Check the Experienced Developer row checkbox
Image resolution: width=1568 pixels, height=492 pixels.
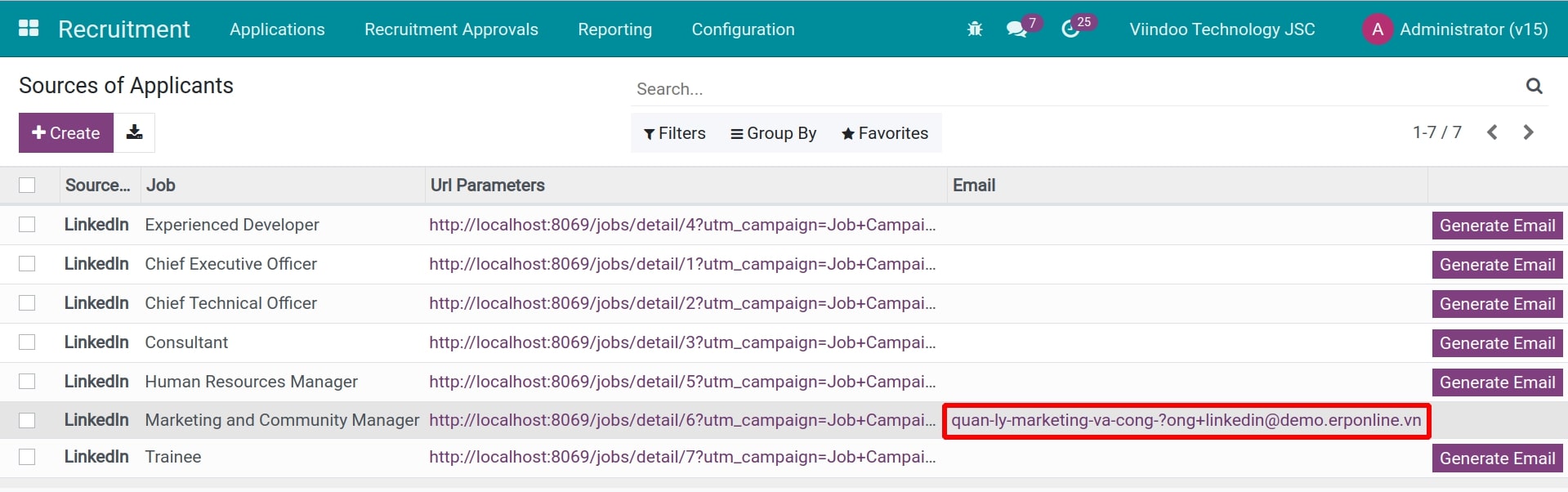pyautogui.click(x=27, y=225)
